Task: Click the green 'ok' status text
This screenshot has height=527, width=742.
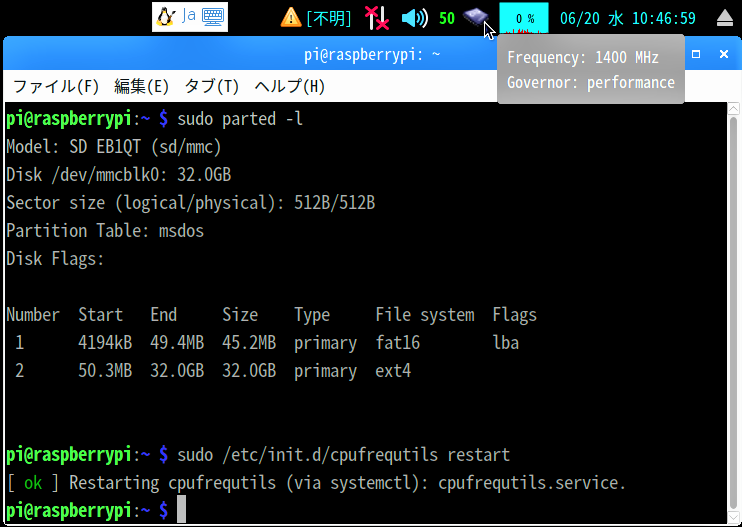Action: pyautogui.click(x=33, y=483)
